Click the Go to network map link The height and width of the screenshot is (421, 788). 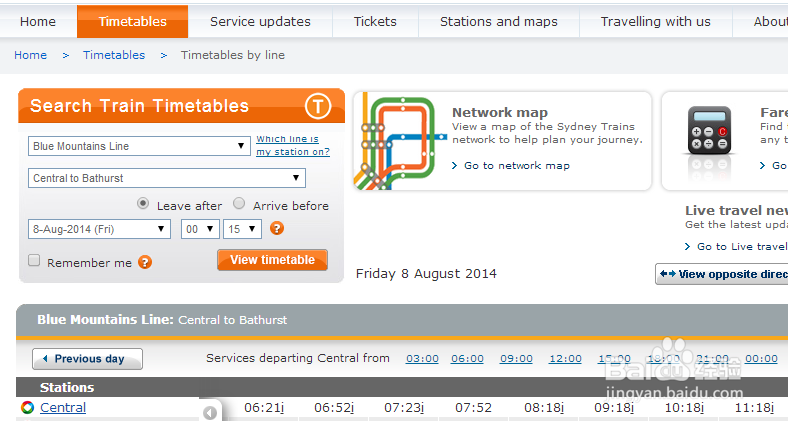(516, 165)
